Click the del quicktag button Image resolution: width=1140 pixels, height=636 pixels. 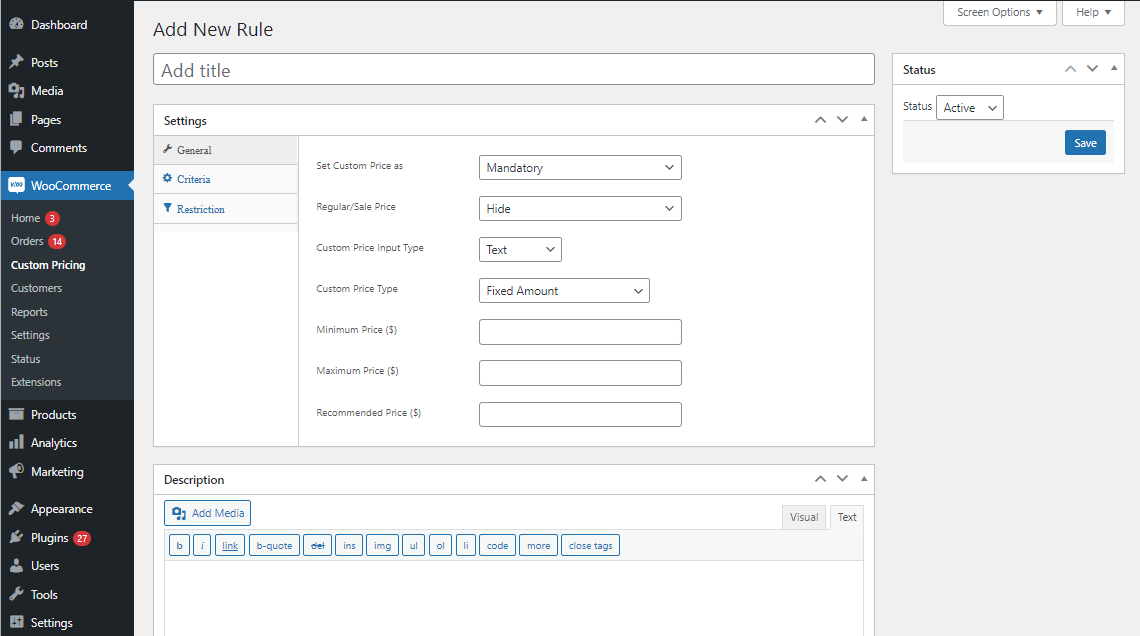coord(318,545)
